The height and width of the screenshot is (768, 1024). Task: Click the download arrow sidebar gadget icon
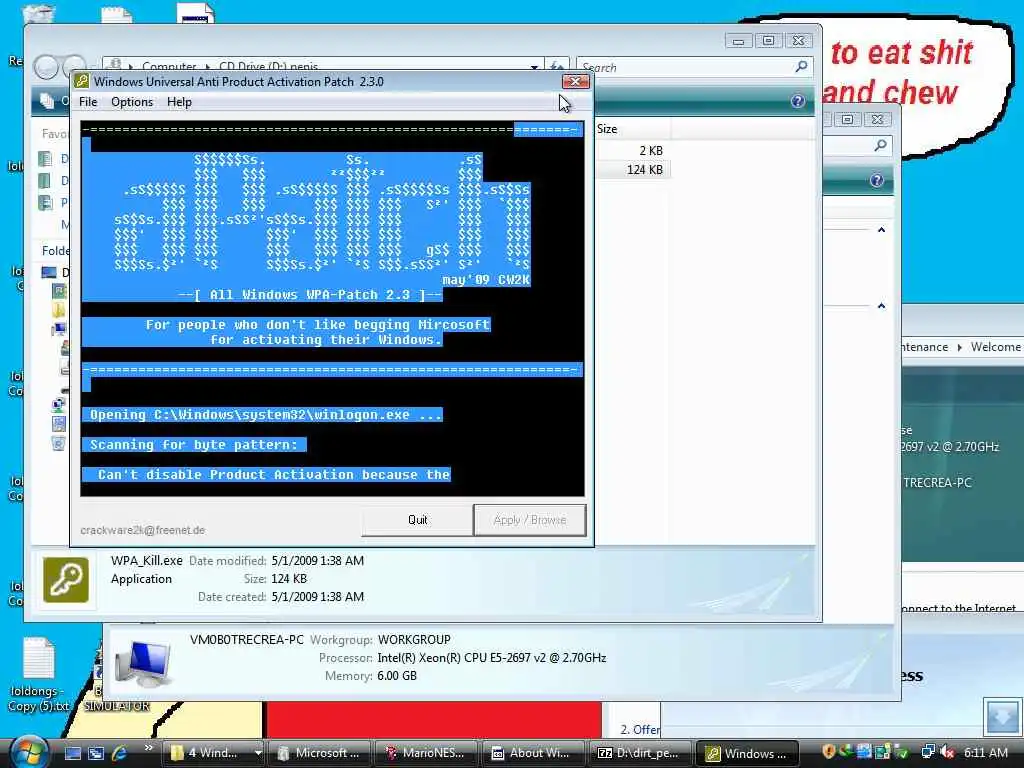coord(1002,717)
